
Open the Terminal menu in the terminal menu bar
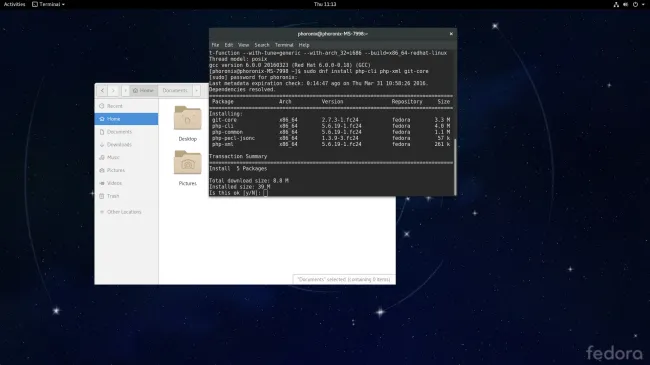point(284,45)
